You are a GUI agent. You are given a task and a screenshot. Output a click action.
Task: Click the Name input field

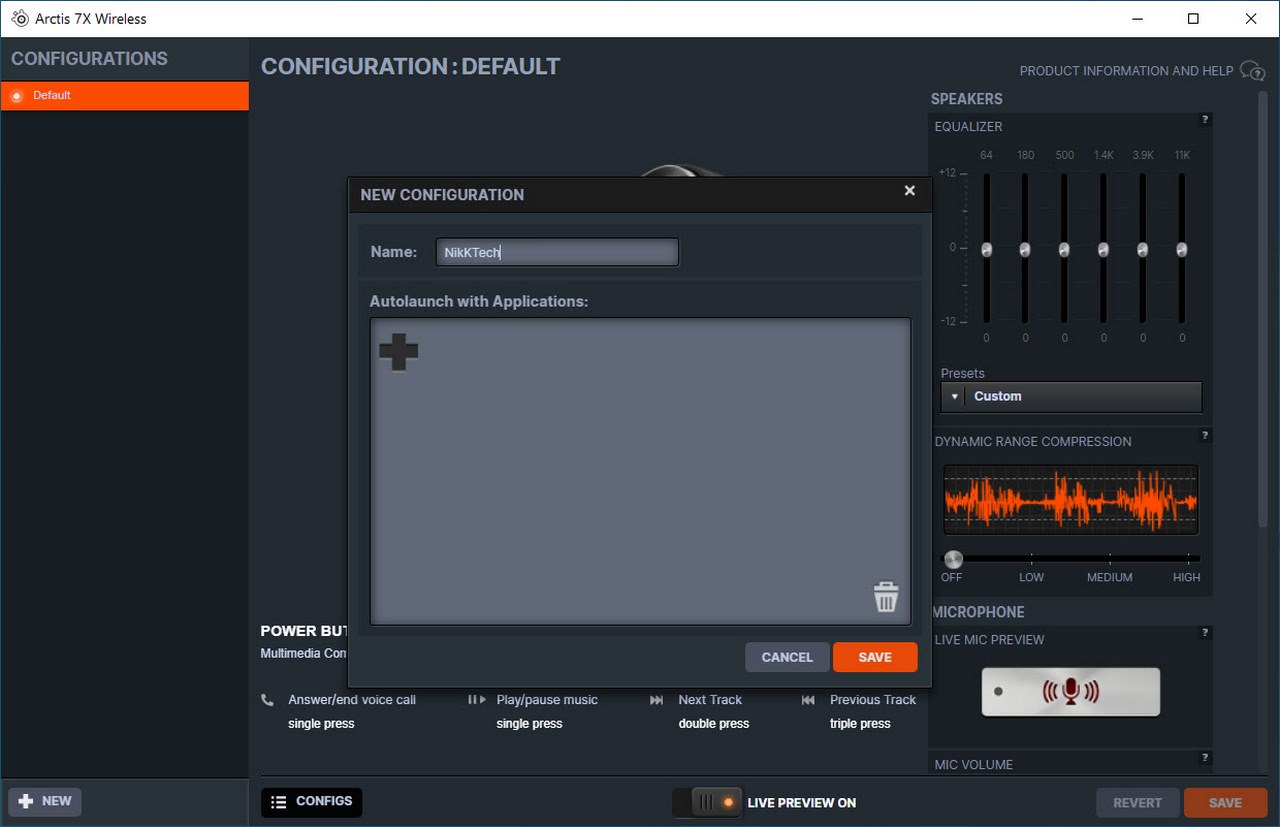(x=557, y=252)
